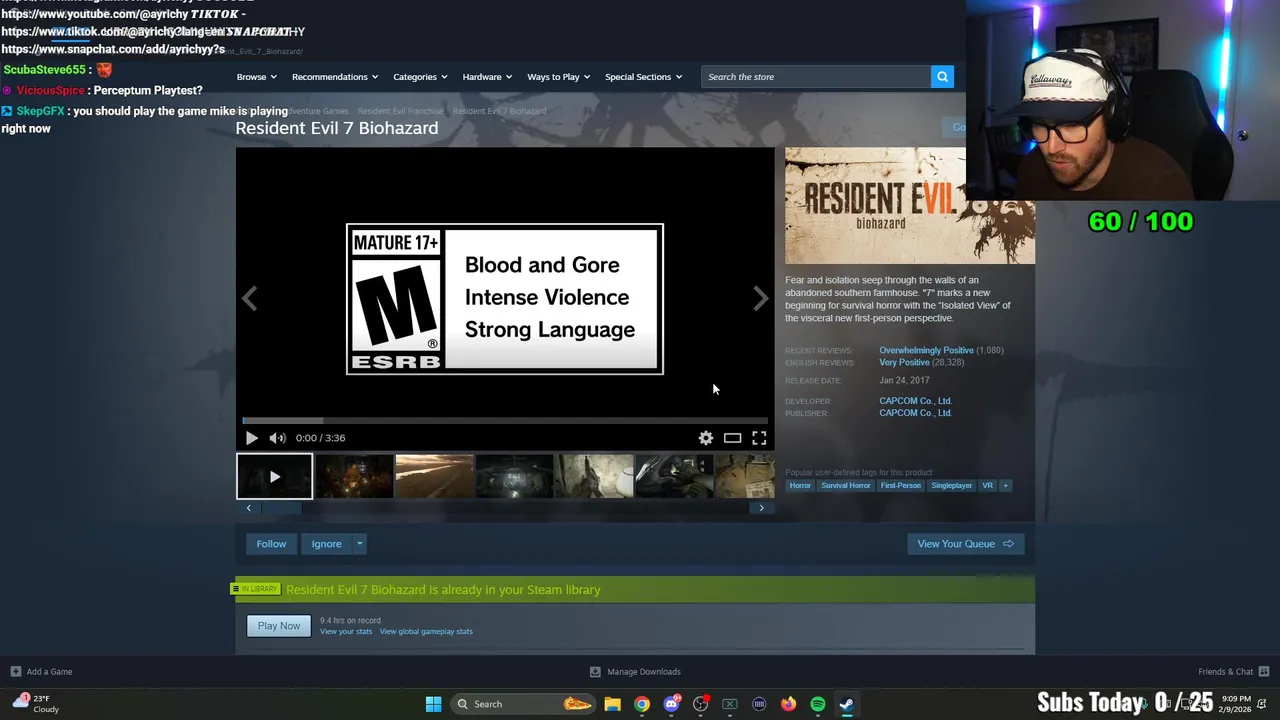Open OBS Studio from the taskbar
Screen dimensions: 1280x720
[700, 704]
